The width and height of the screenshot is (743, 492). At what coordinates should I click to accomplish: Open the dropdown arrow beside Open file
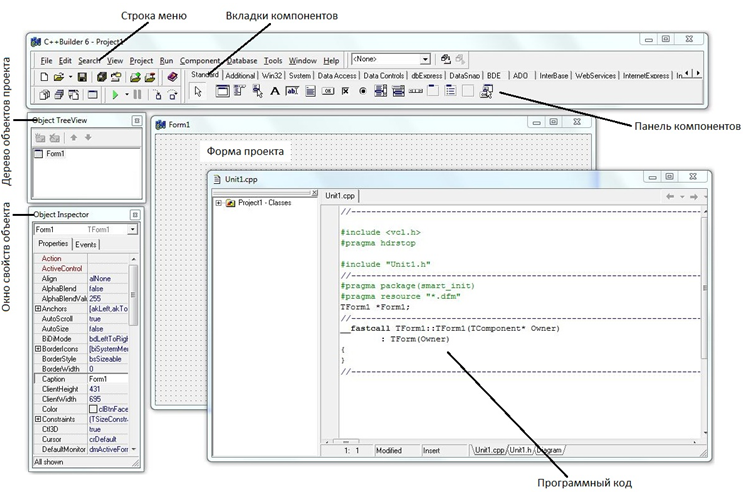point(70,77)
